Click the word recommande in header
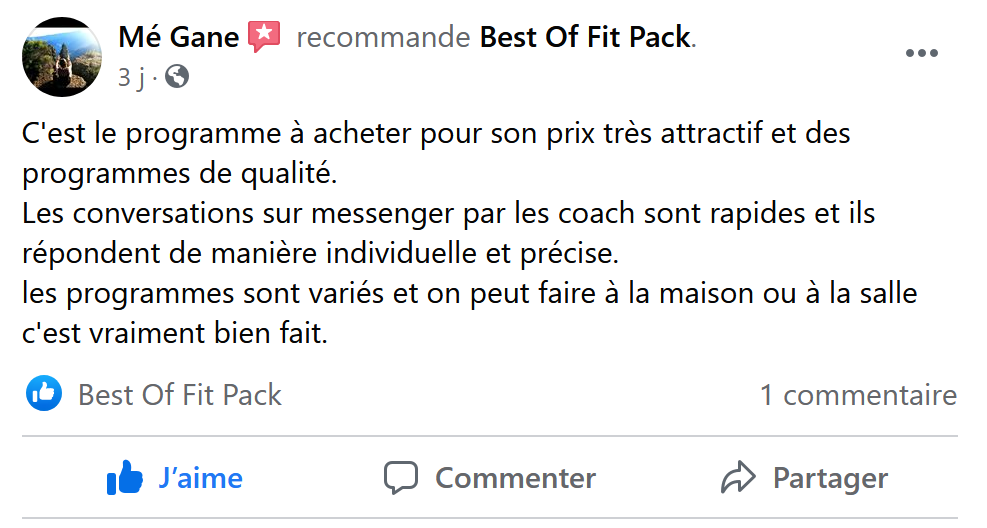 click(383, 38)
